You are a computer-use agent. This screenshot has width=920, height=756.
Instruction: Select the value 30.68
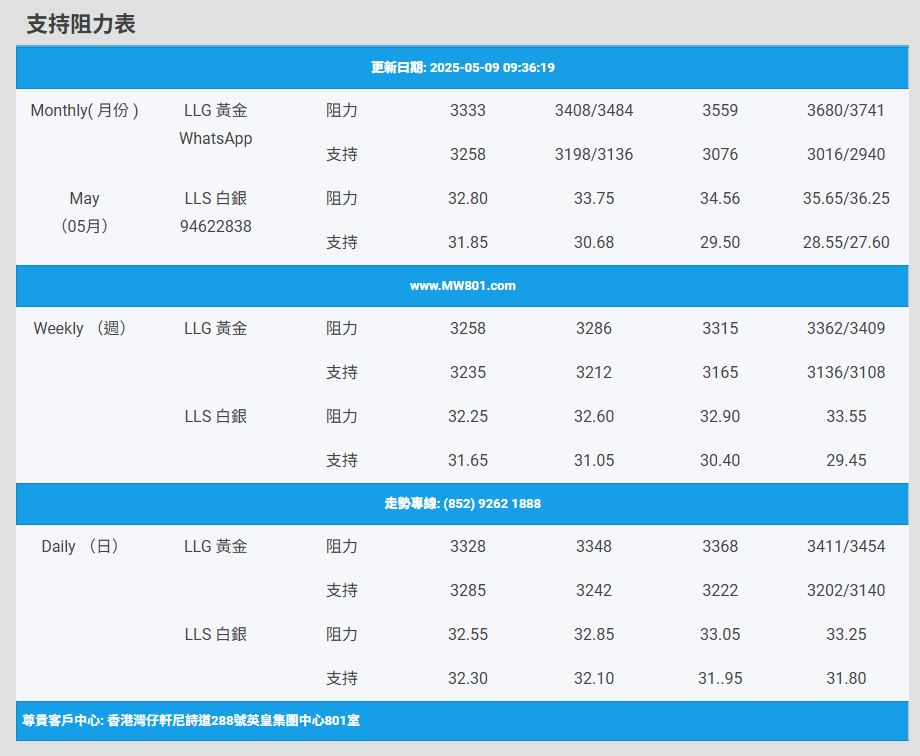tap(594, 242)
